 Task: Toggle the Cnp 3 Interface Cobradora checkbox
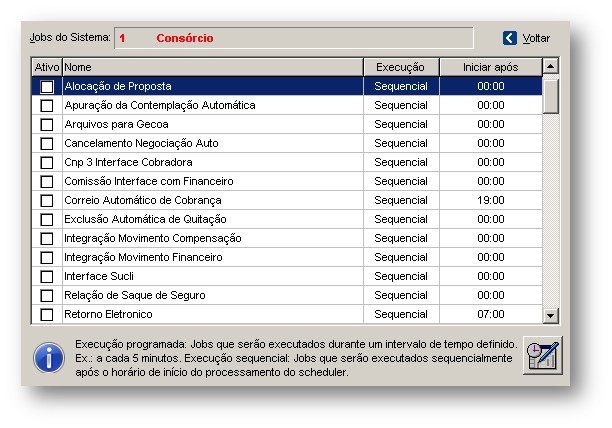click(x=47, y=162)
